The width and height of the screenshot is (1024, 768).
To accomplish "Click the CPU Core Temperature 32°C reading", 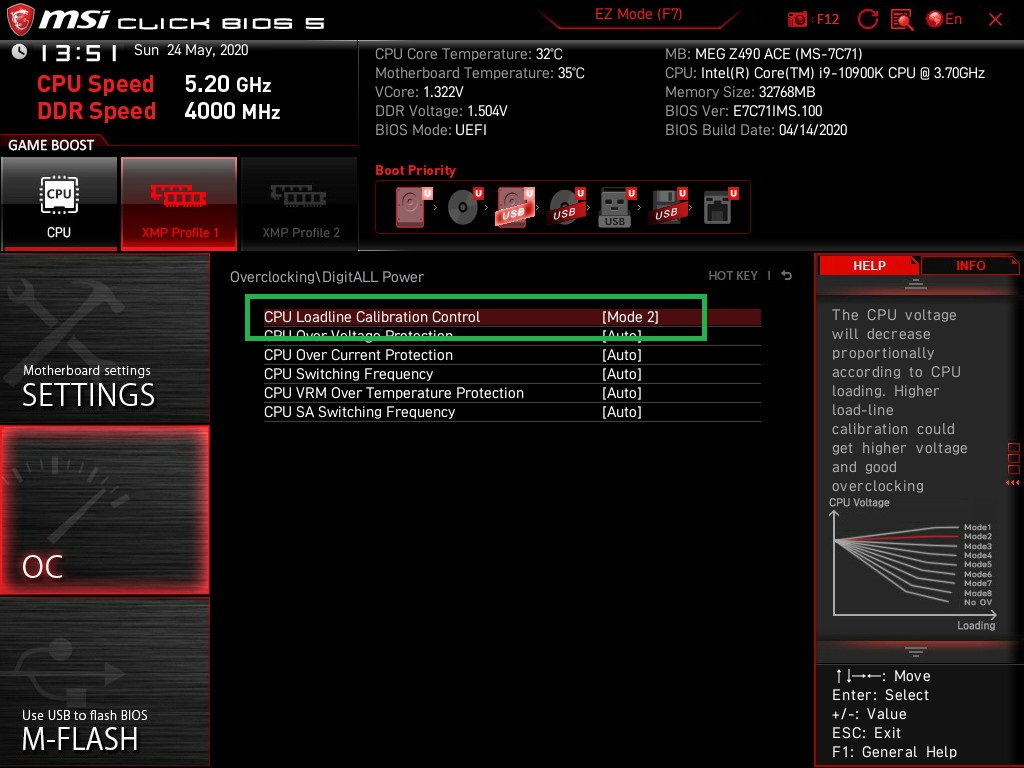I will click(x=469, y=54).
